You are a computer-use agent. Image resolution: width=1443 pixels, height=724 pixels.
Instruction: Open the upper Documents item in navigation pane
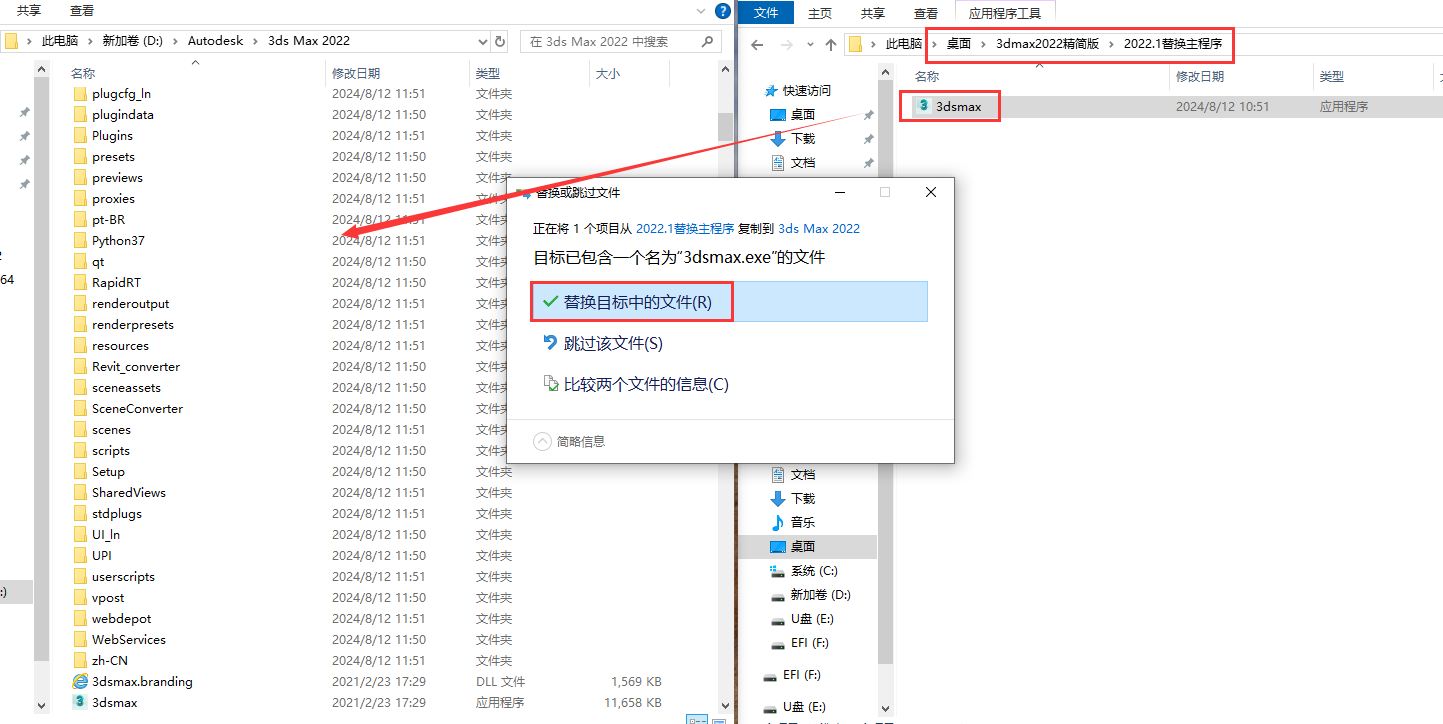pyautogui.click(x=803, y=162)
